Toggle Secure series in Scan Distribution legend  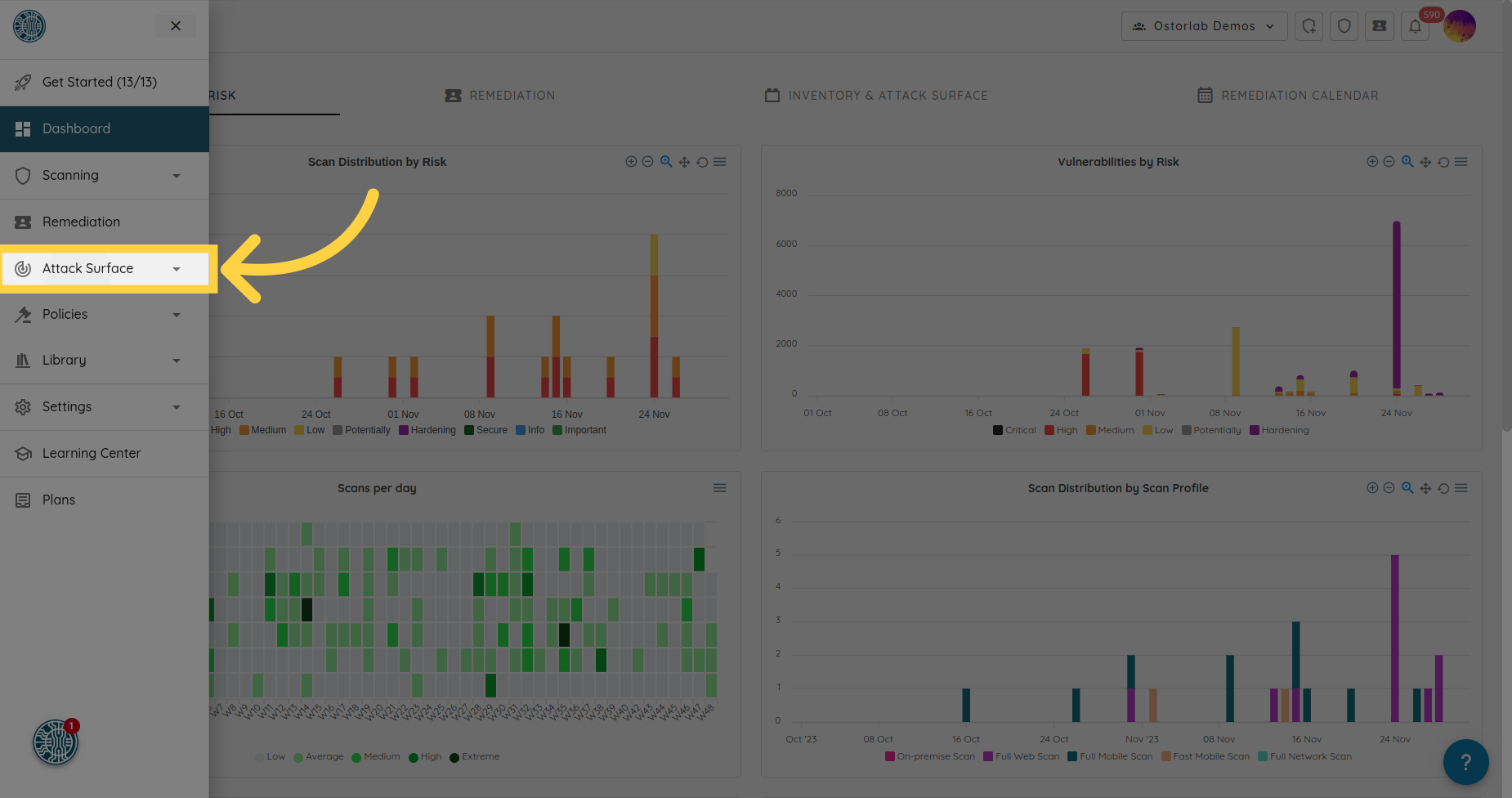[486, 430]
